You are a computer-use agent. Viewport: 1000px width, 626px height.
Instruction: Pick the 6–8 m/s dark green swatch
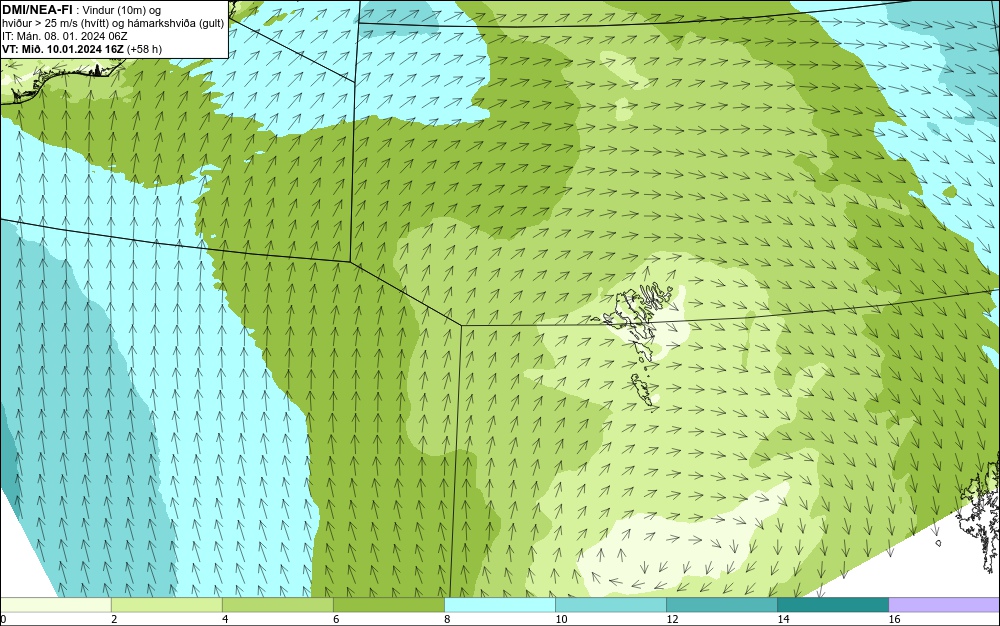click(x=388, y=604)
